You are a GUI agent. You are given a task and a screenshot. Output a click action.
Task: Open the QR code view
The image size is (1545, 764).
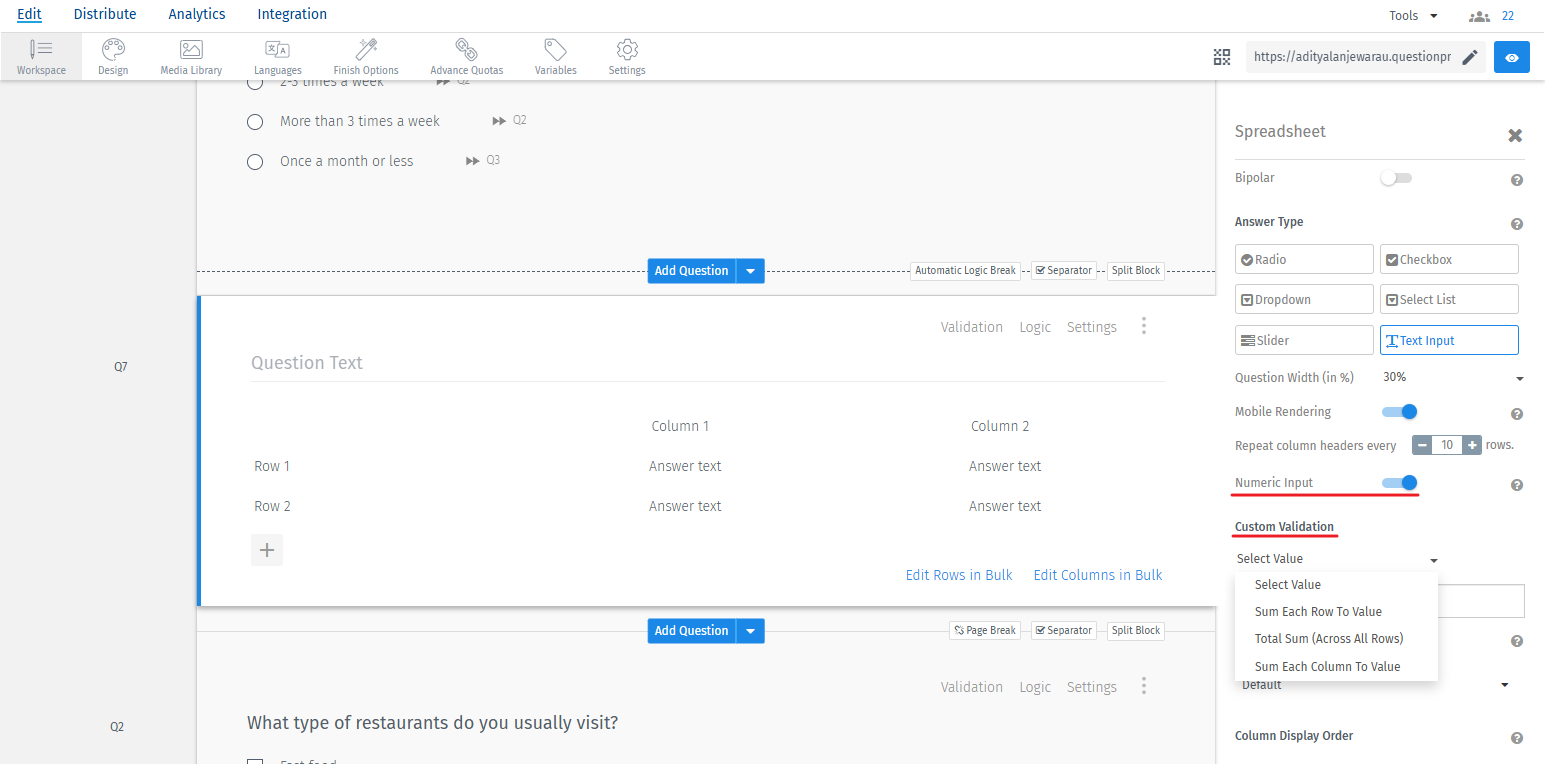(1222, 57)
